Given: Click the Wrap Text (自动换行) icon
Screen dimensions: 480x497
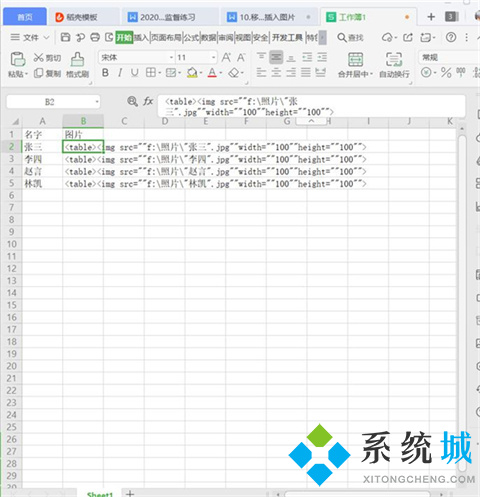Looking at the screenshot, I should coord(394,59).
